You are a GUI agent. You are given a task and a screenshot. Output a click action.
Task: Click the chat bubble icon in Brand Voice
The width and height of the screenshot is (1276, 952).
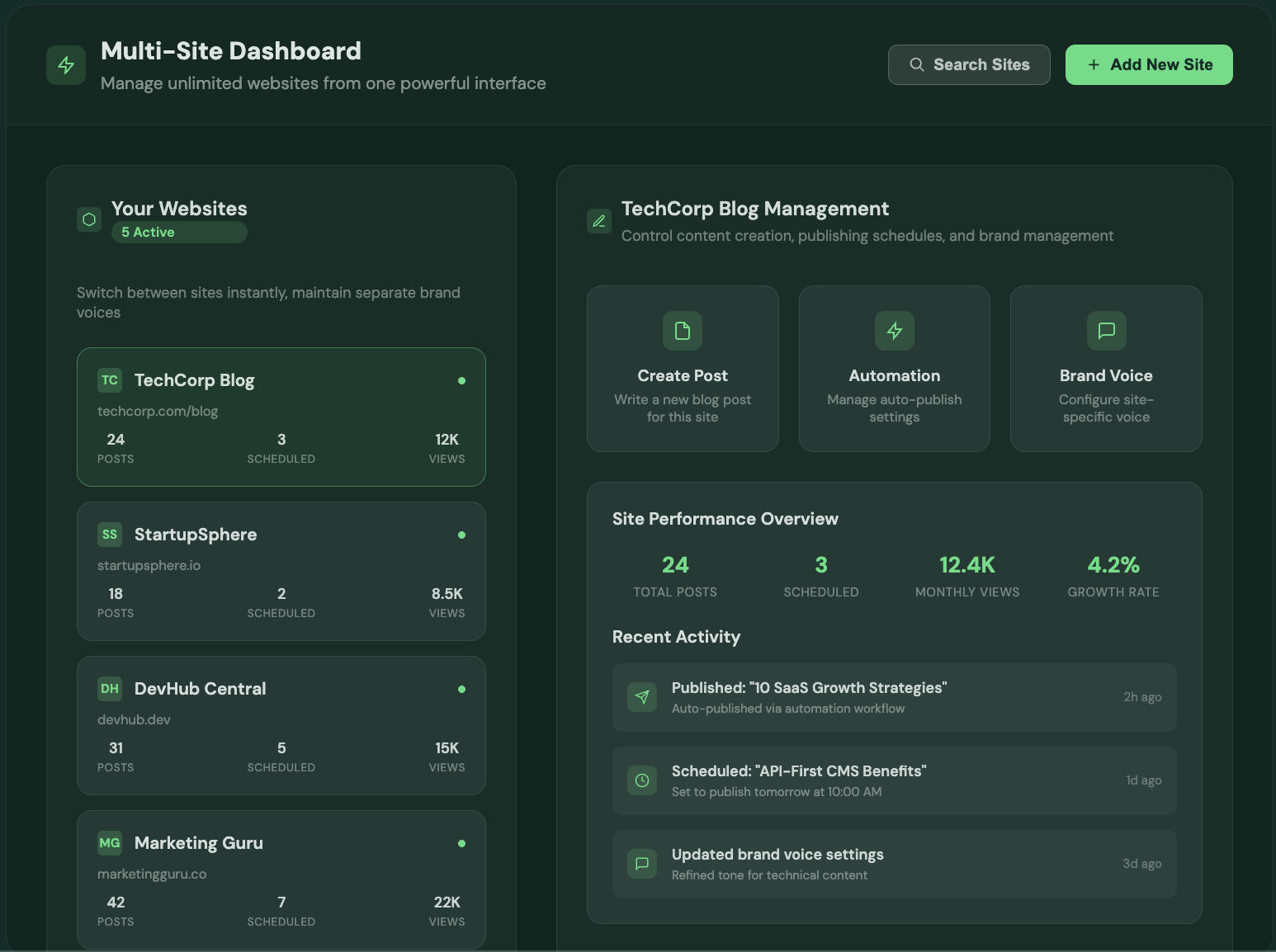pos(1106,331)
